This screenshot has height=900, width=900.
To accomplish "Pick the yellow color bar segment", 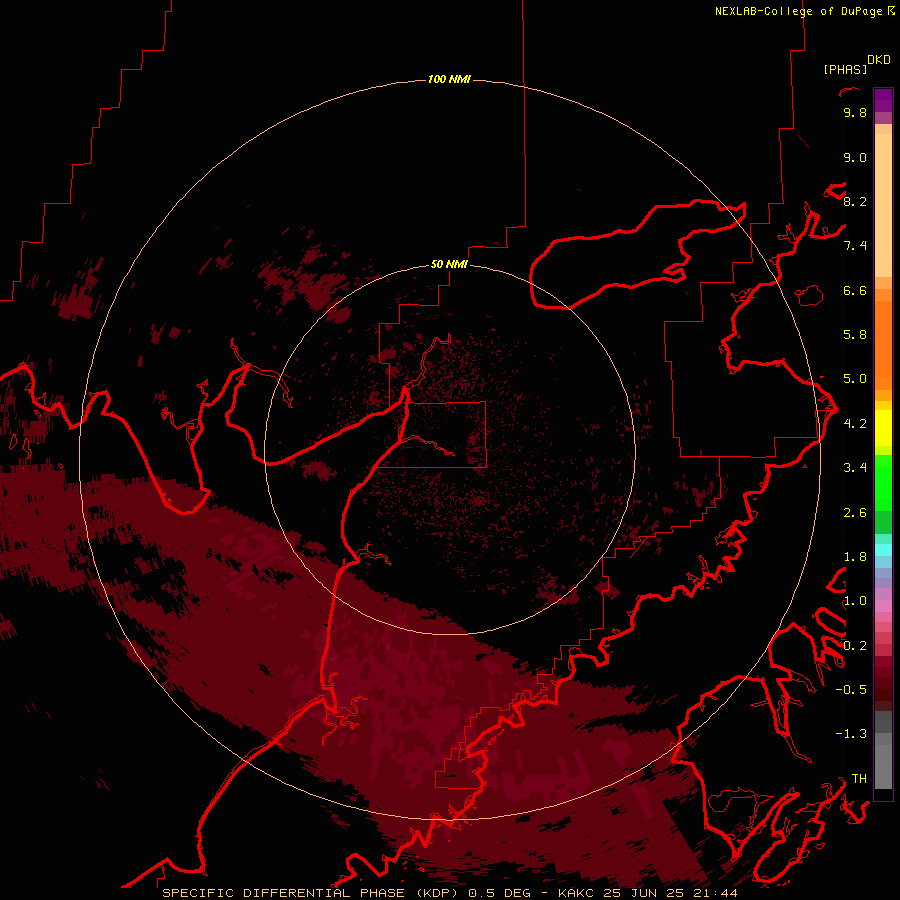I will pyautogui.click(x=883, y=428).
